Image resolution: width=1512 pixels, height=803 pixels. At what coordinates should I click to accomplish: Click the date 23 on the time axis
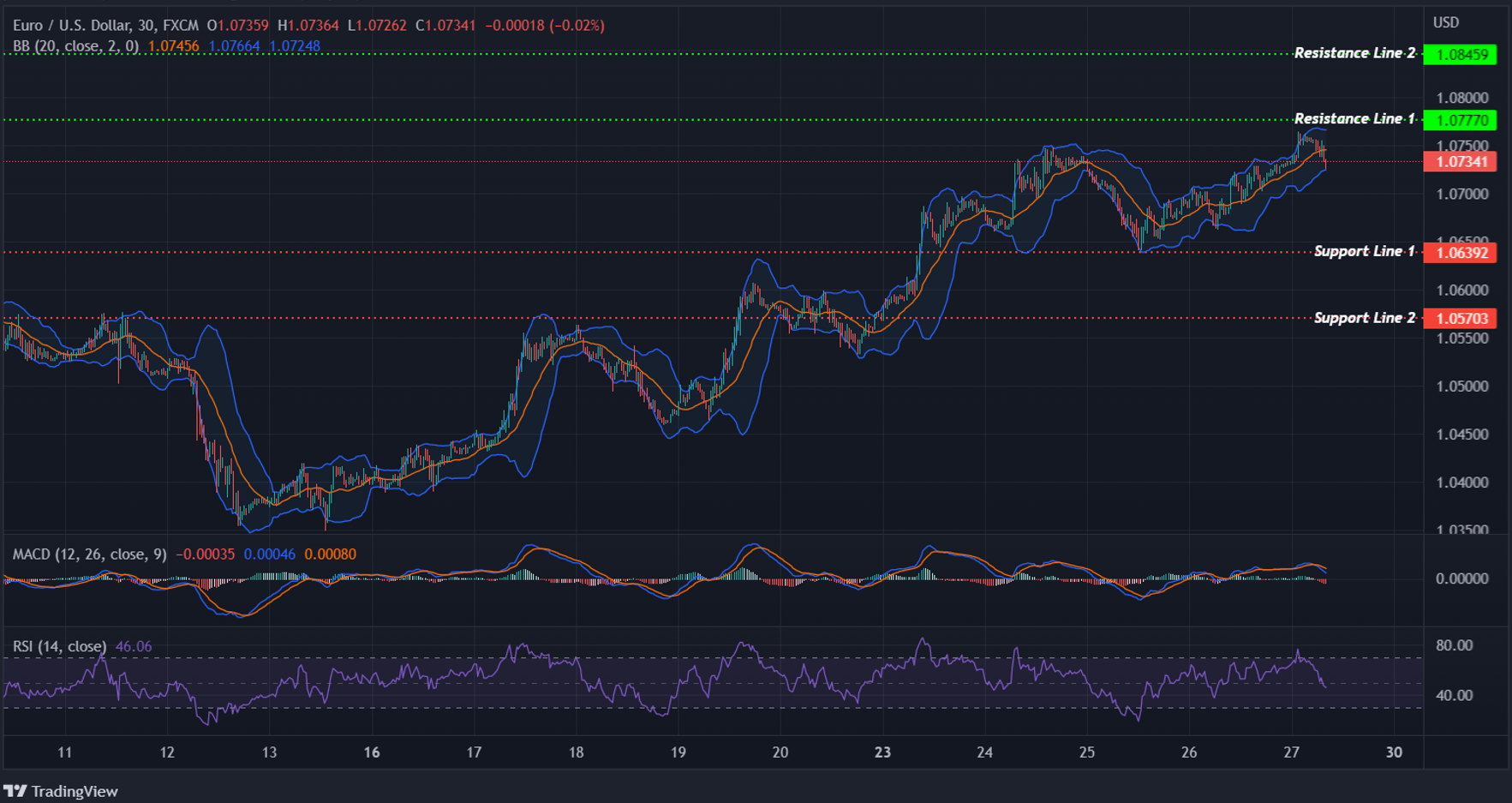pyautogui.click(x=882, y=753)
